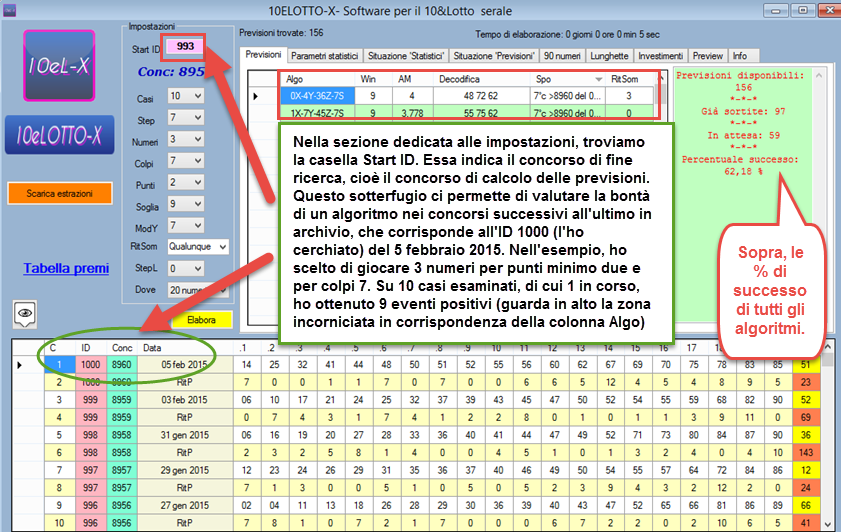
Task: Sort by the Decodifica column header
Action: [481, 79]
